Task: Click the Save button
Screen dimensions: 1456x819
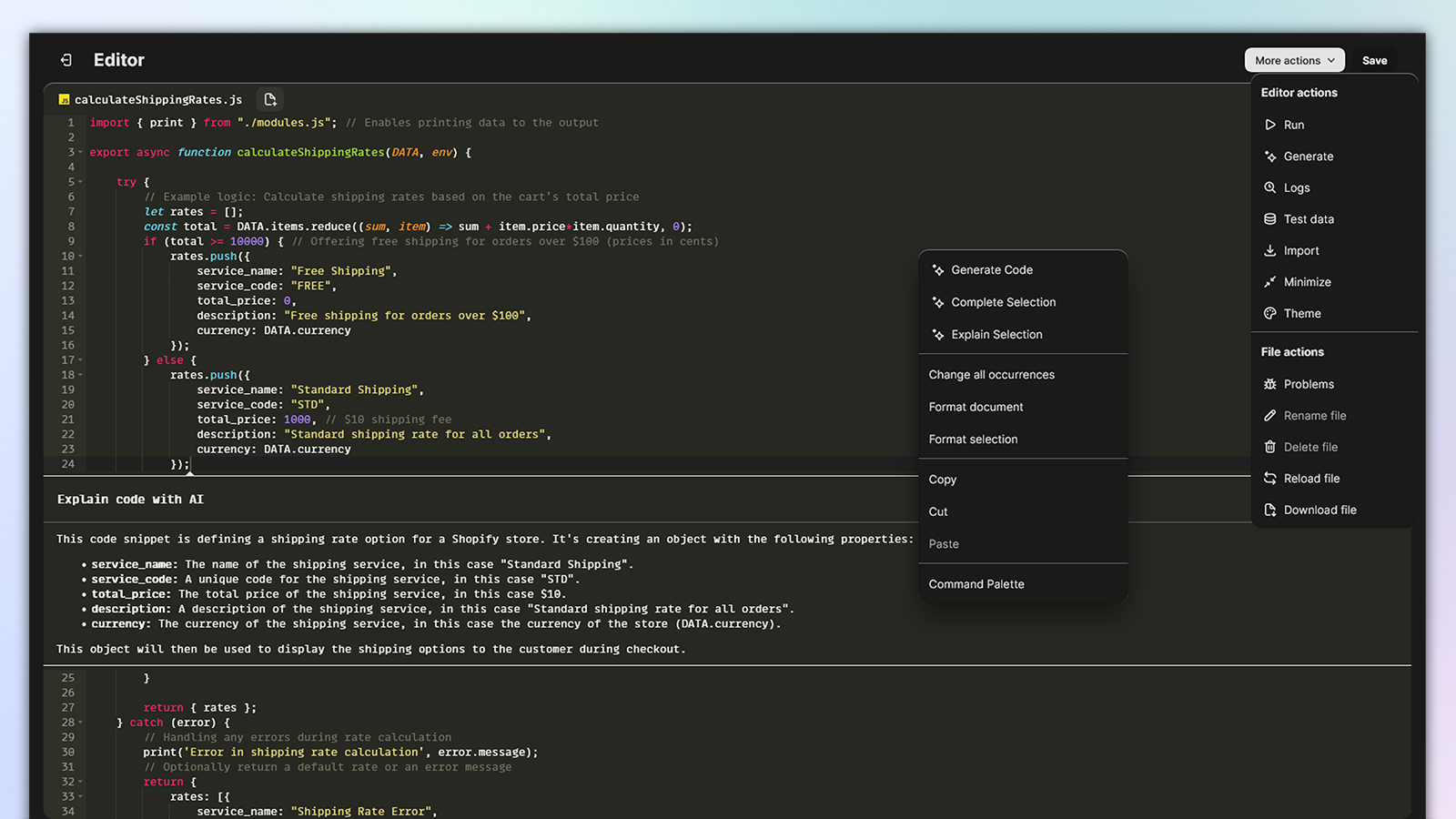Action: (1374, 60)
